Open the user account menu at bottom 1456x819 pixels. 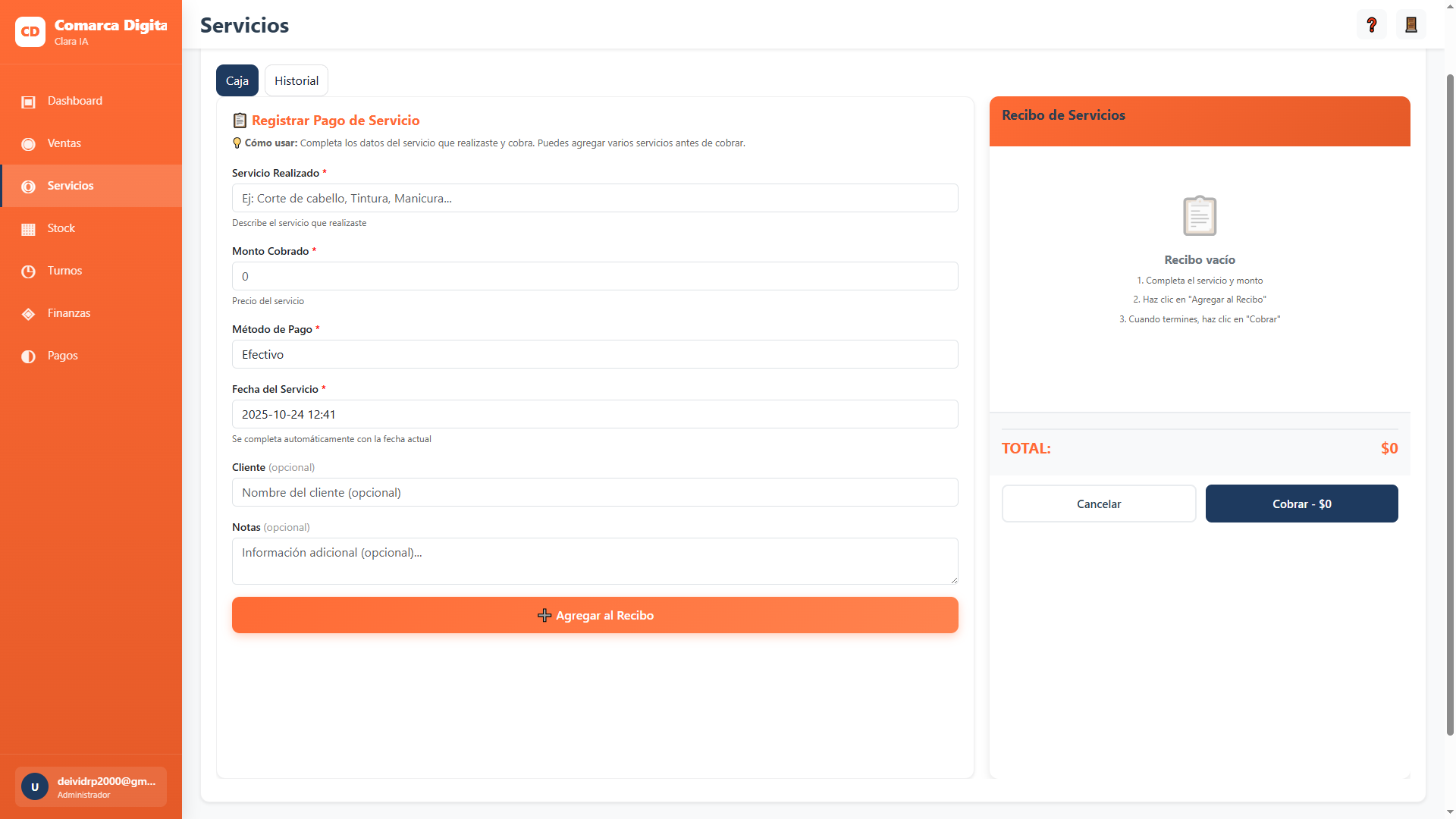pos(91,786)
